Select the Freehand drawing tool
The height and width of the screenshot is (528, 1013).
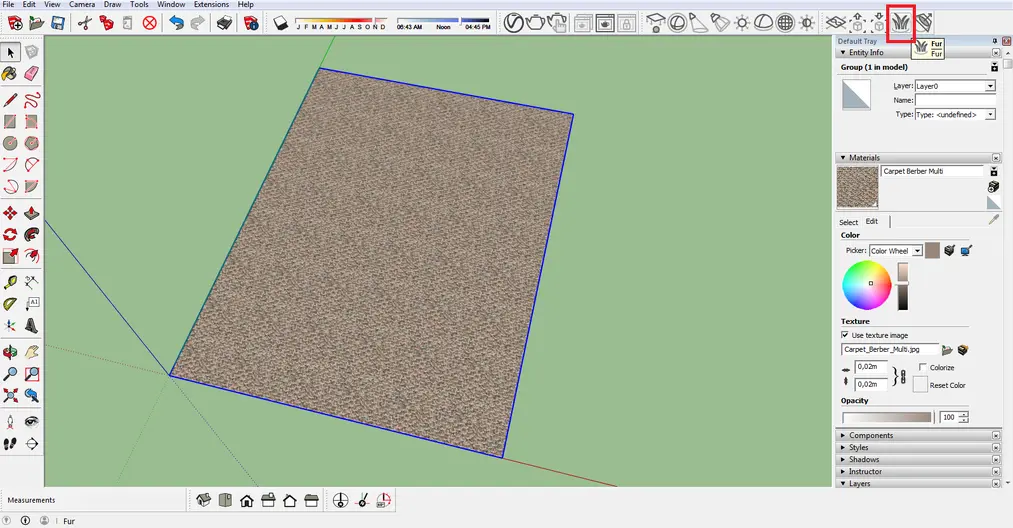(x=31, y=100)
